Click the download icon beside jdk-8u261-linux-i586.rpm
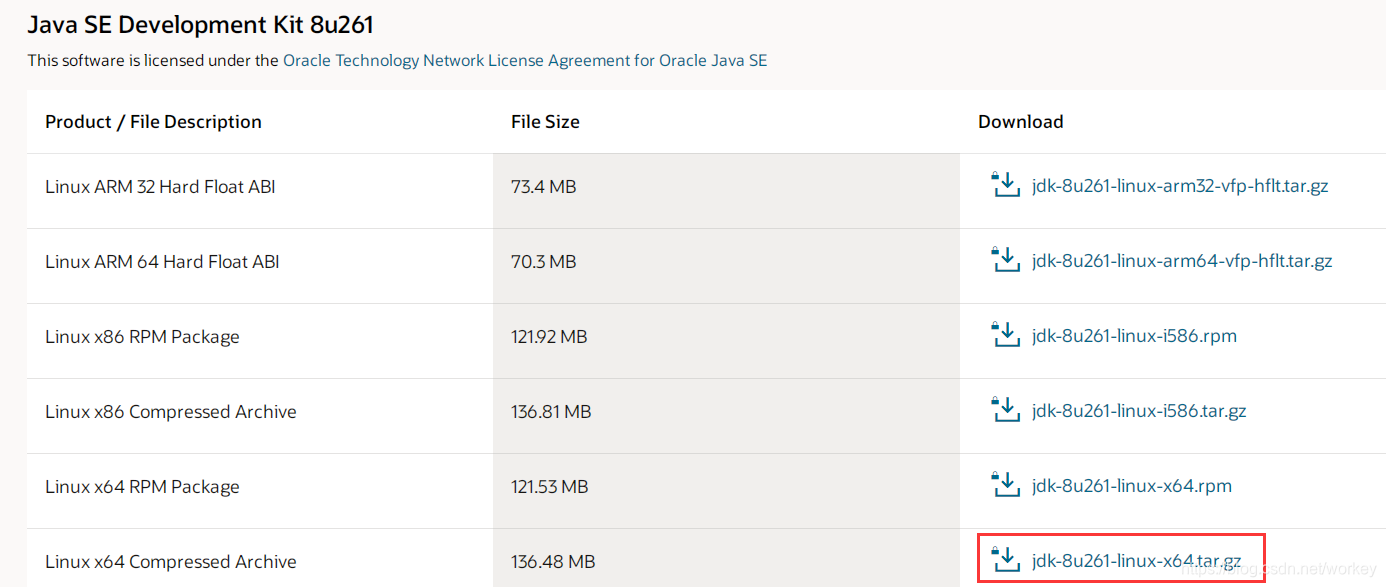Screen dimensions: 1386x587 [1006, 336]
